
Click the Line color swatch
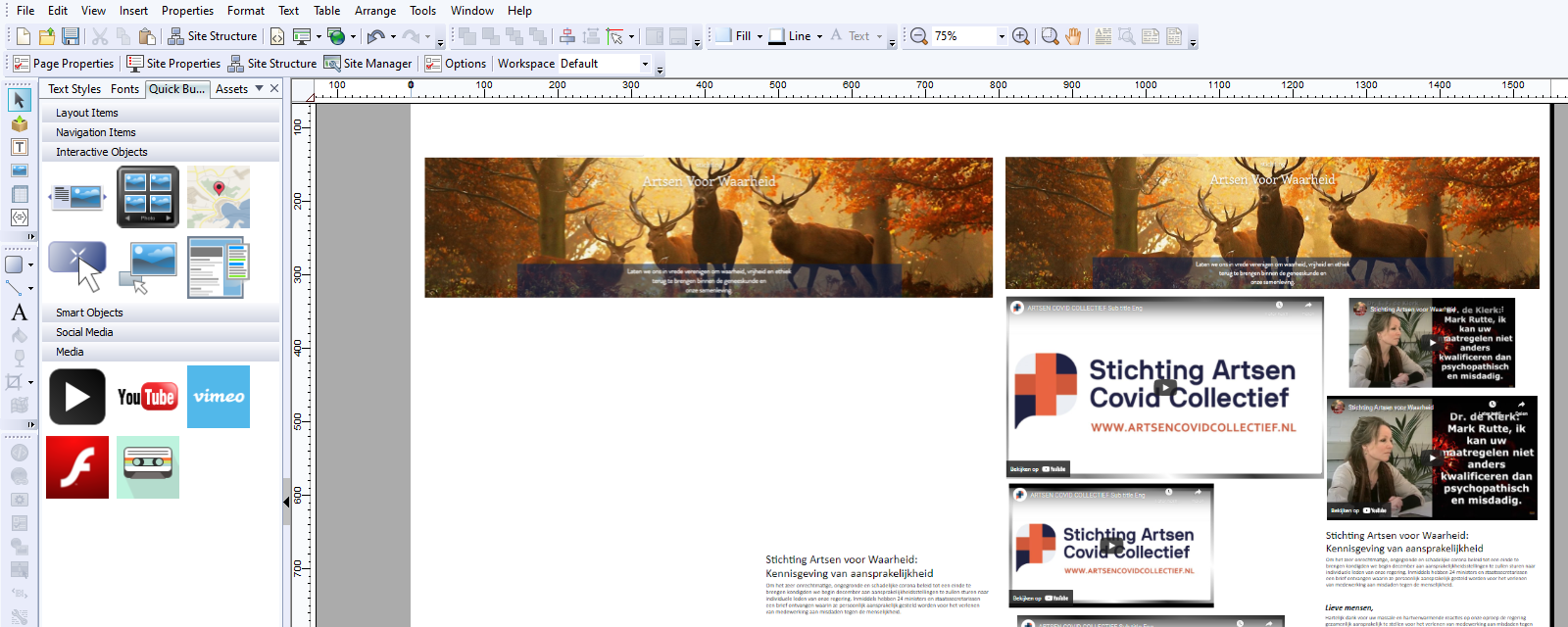(x=777, y=36)
